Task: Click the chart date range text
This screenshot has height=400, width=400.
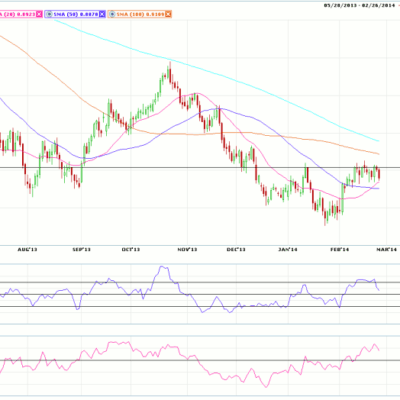Action: tap(360, 5)
